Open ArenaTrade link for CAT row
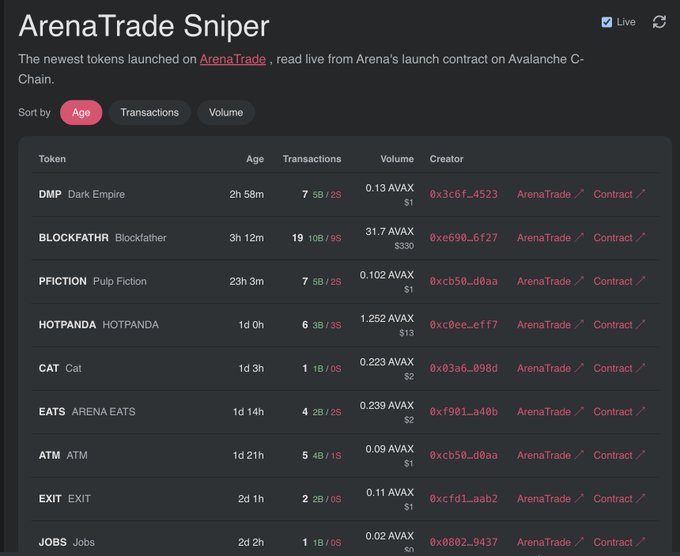Image resolution: width=680 pixels, height=556 pixels. (550, 368)
